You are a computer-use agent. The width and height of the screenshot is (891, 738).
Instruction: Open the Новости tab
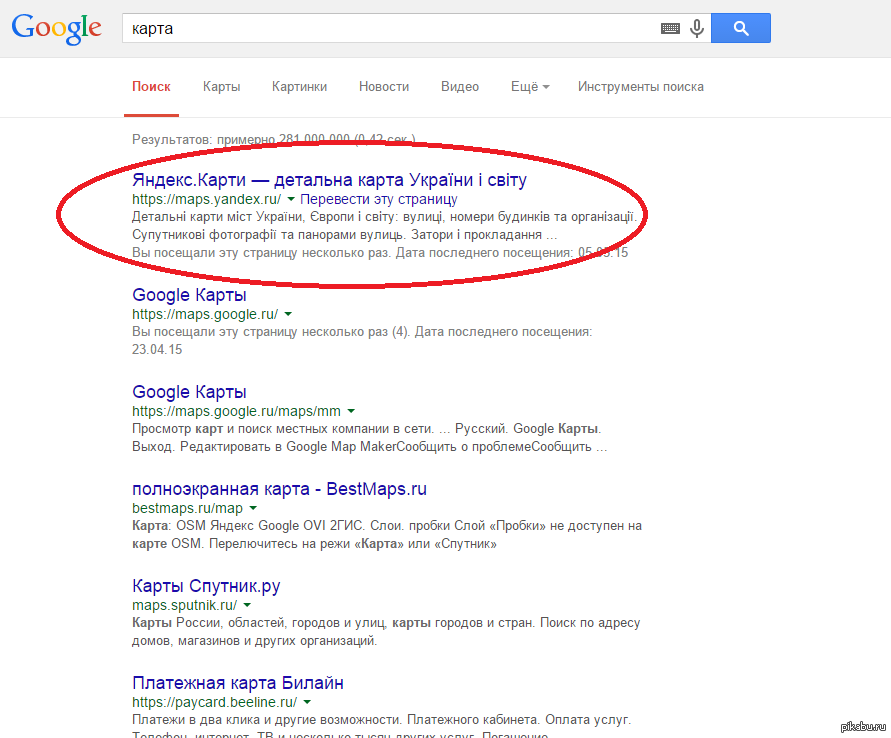(x=384, y=87)
